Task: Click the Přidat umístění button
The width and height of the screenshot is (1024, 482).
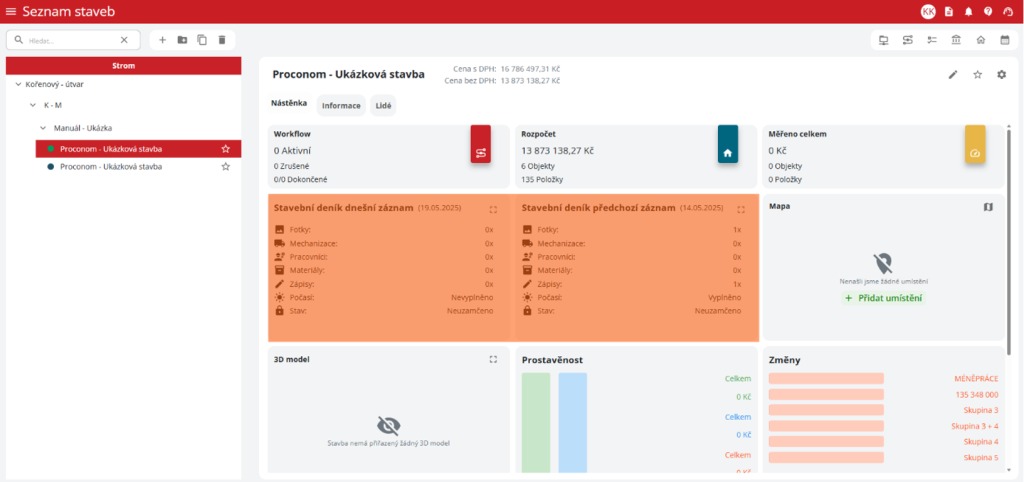Action: click(883, 298)
